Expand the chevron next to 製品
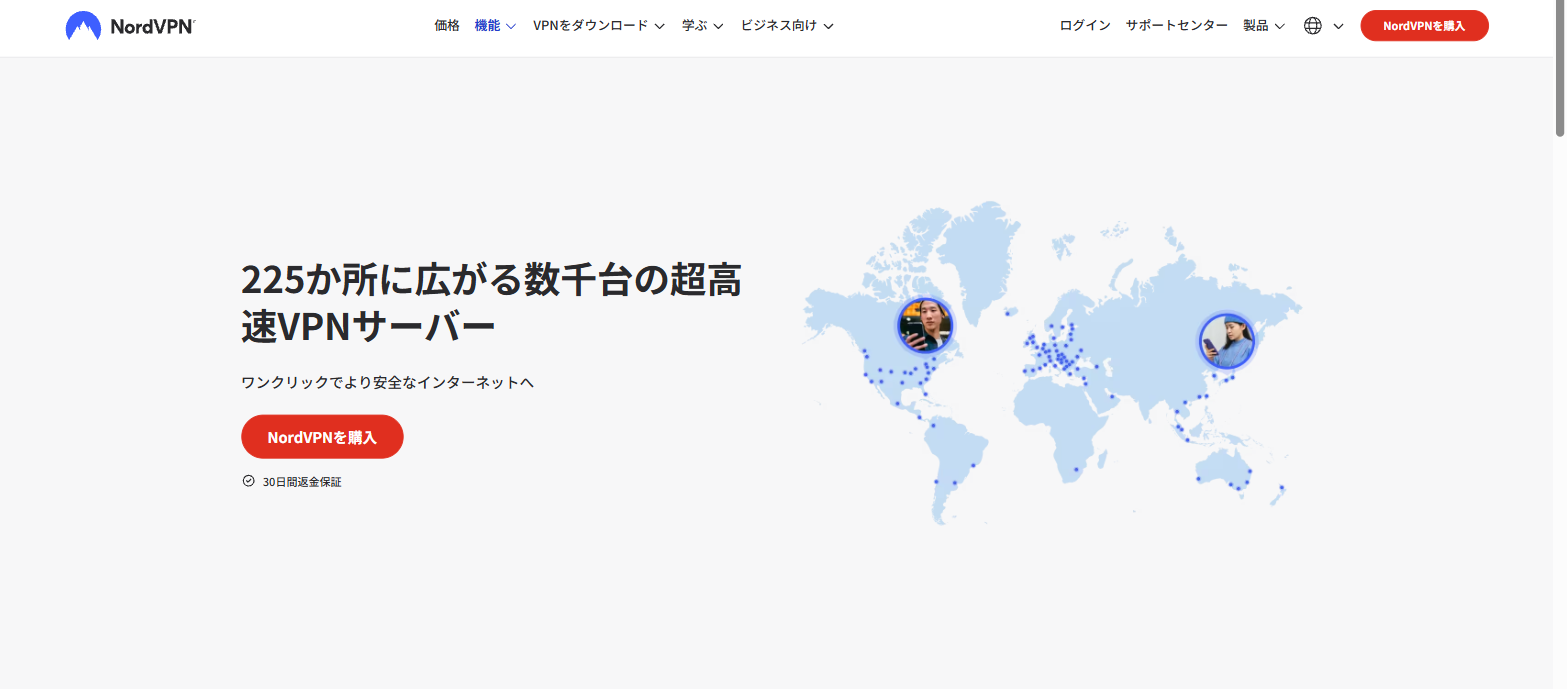The width and height of the screenshot is (1567, 689). [1279, 27]
